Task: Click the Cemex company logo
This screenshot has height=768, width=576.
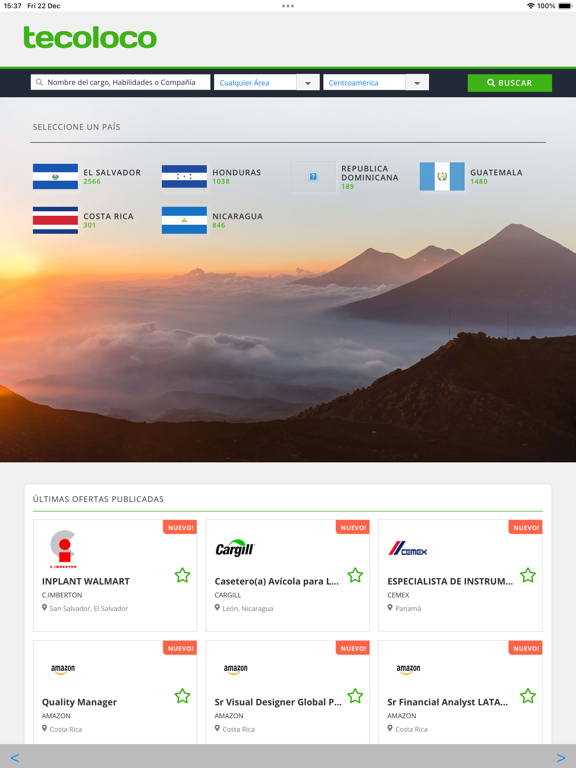Action: 408,549
